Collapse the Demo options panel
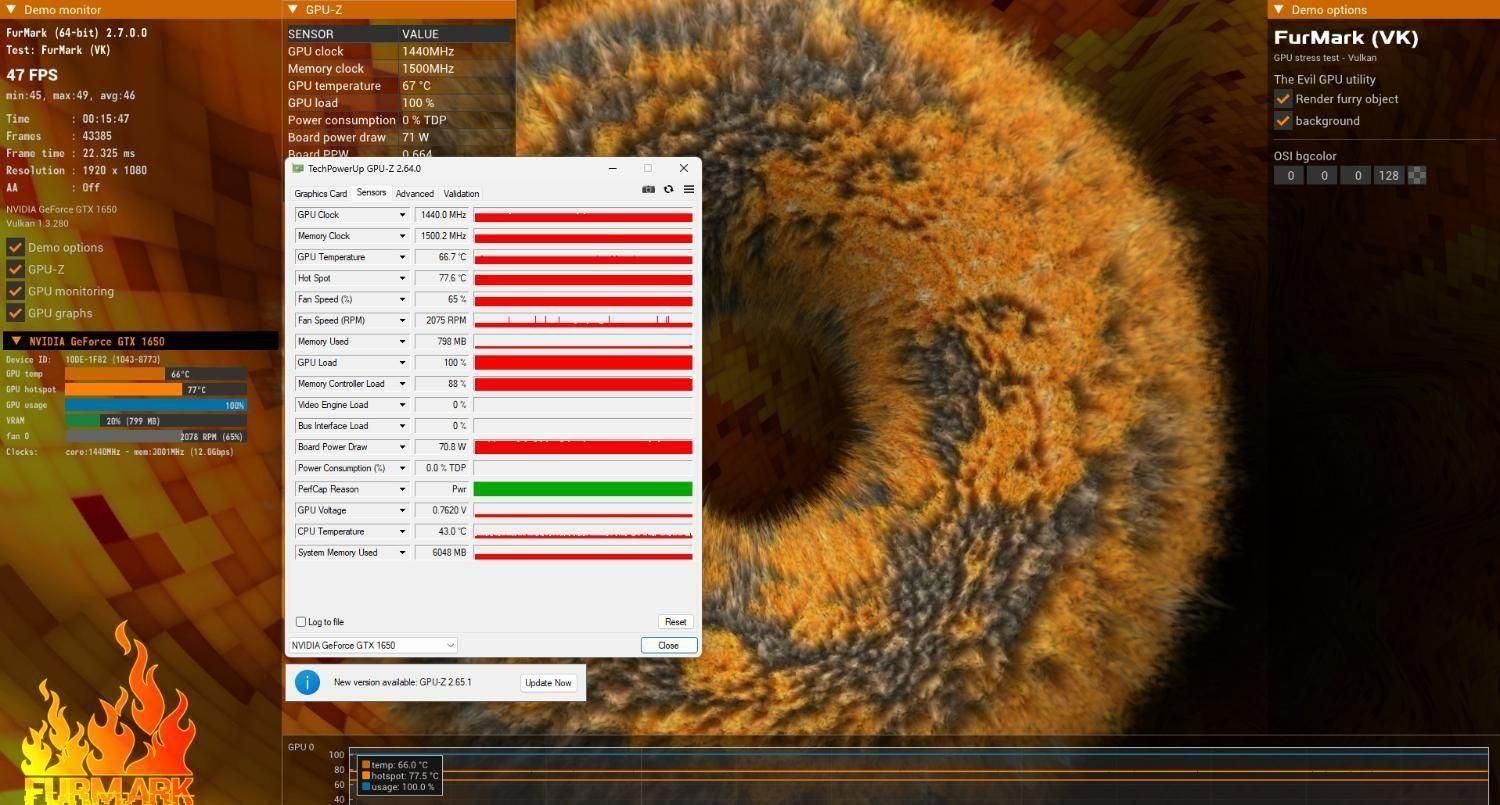 (x=1279, y=10)
